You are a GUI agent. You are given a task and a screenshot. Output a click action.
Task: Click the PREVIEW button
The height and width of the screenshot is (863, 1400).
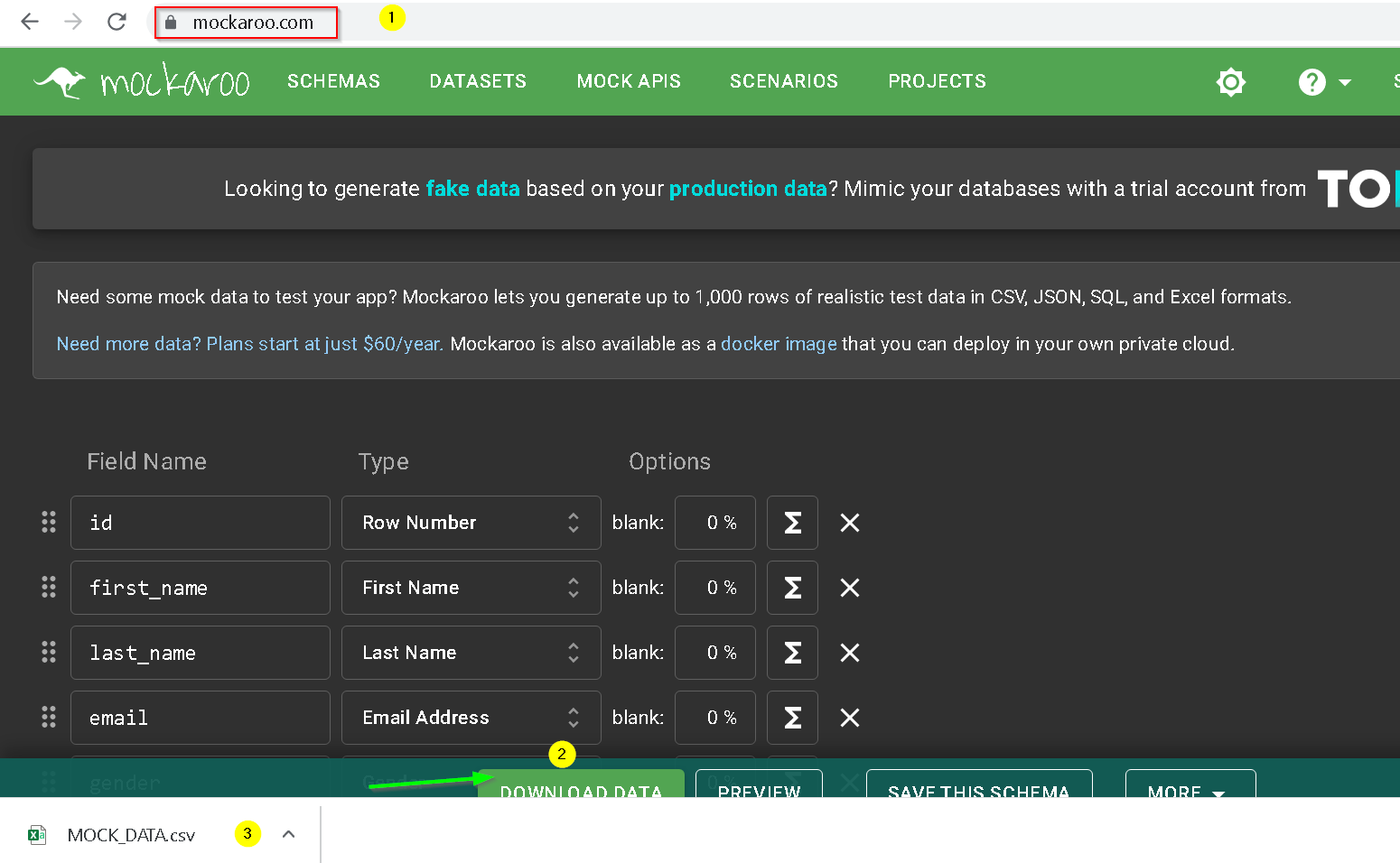759,784
